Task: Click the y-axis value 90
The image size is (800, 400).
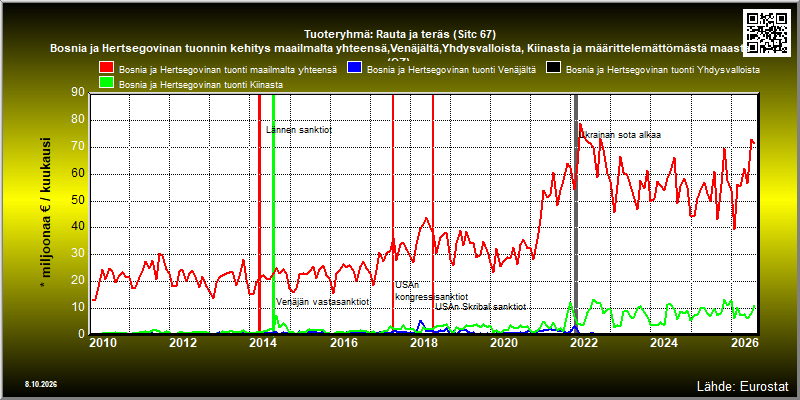Action: 78,93
